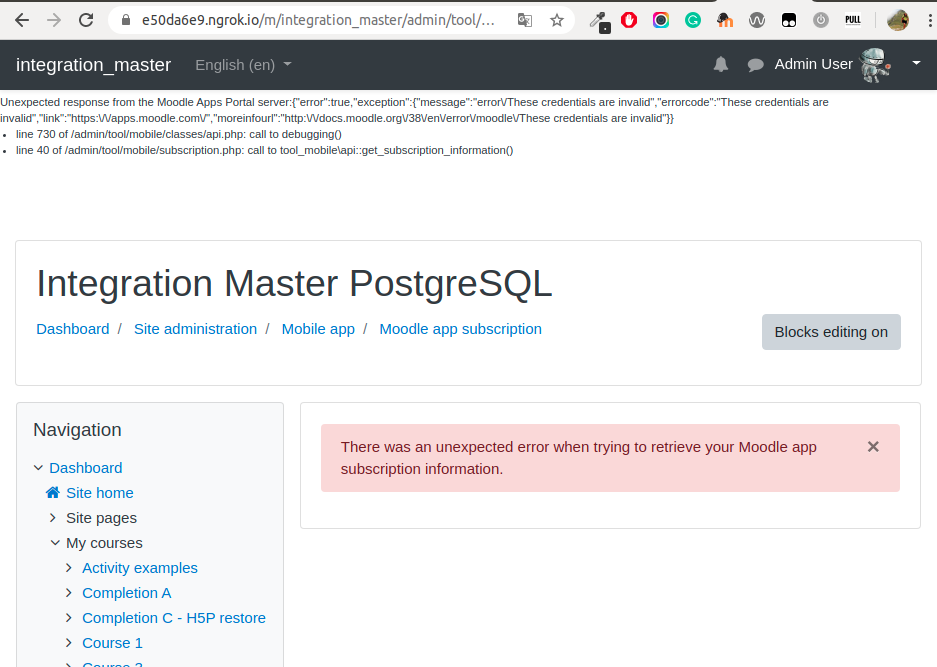Open the user menu dropdown arrow

click(x=916, y=63)
